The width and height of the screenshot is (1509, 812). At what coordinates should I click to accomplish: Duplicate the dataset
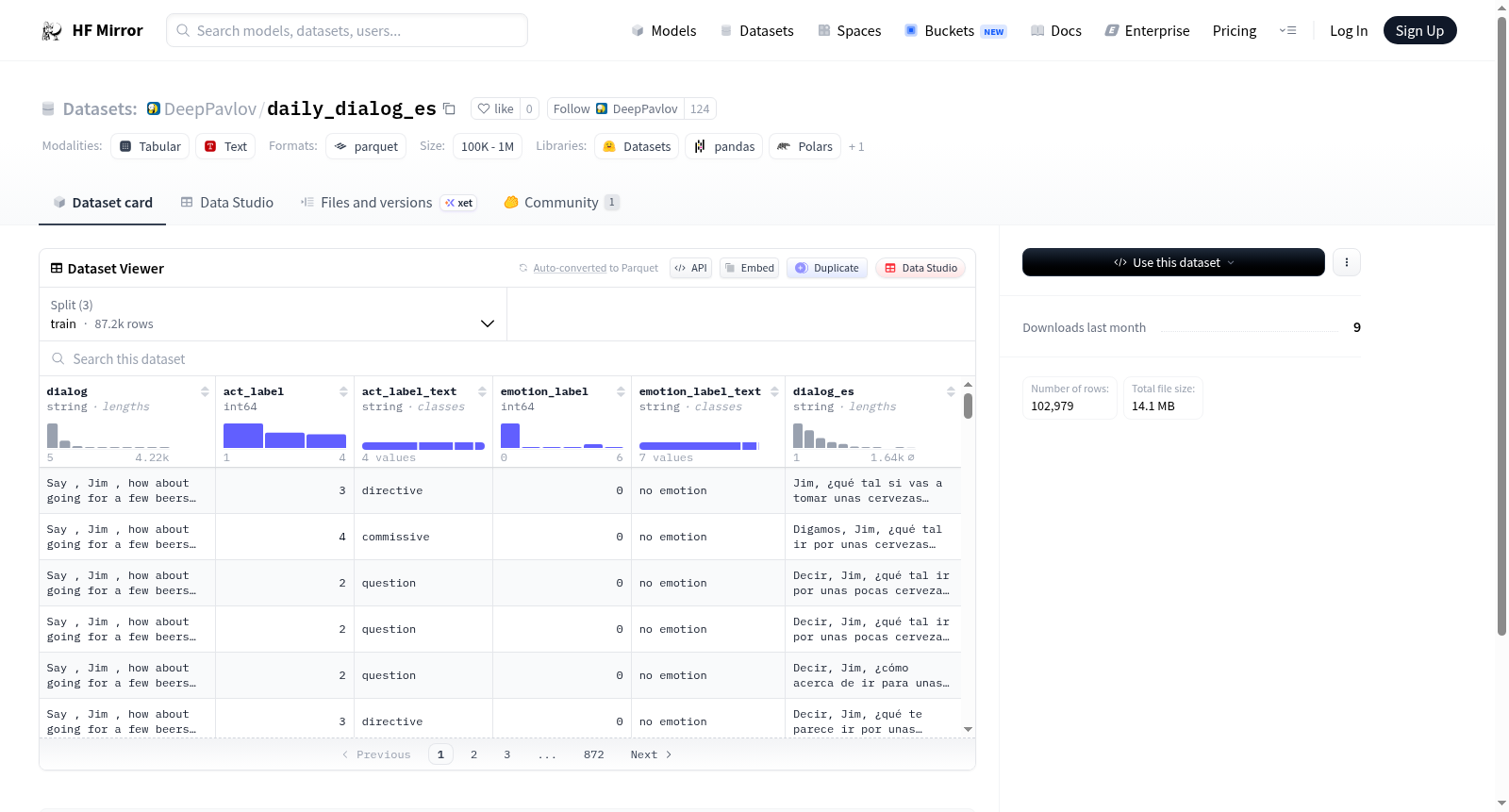(x=827, y=268)
